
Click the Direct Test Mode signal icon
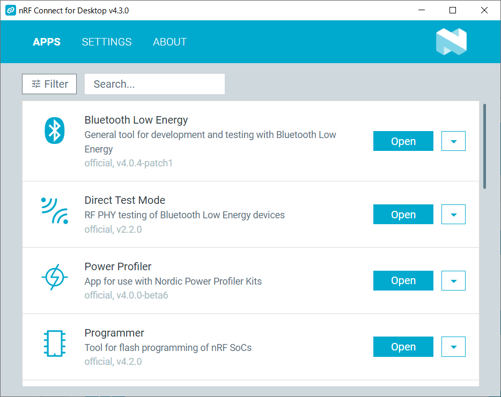55,211
